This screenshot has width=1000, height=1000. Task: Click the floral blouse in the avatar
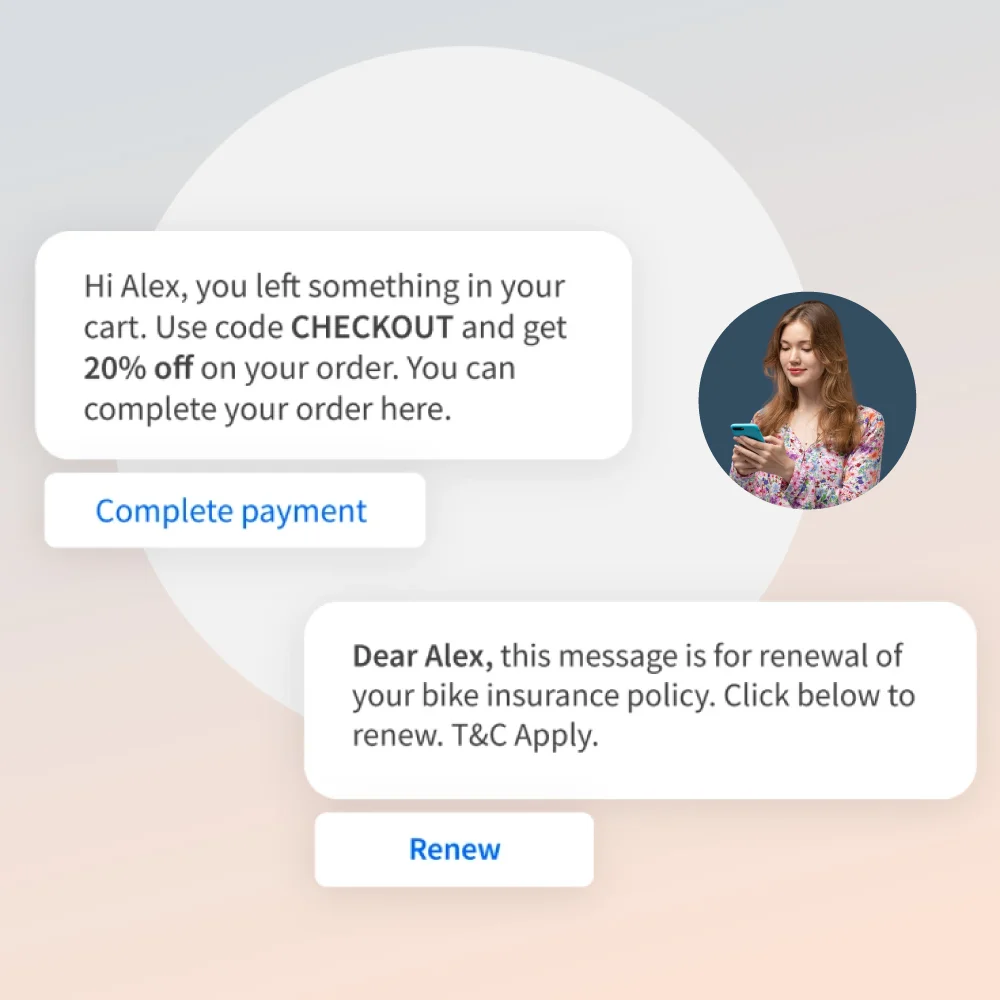pyautogui.click(x=835, y=469)
